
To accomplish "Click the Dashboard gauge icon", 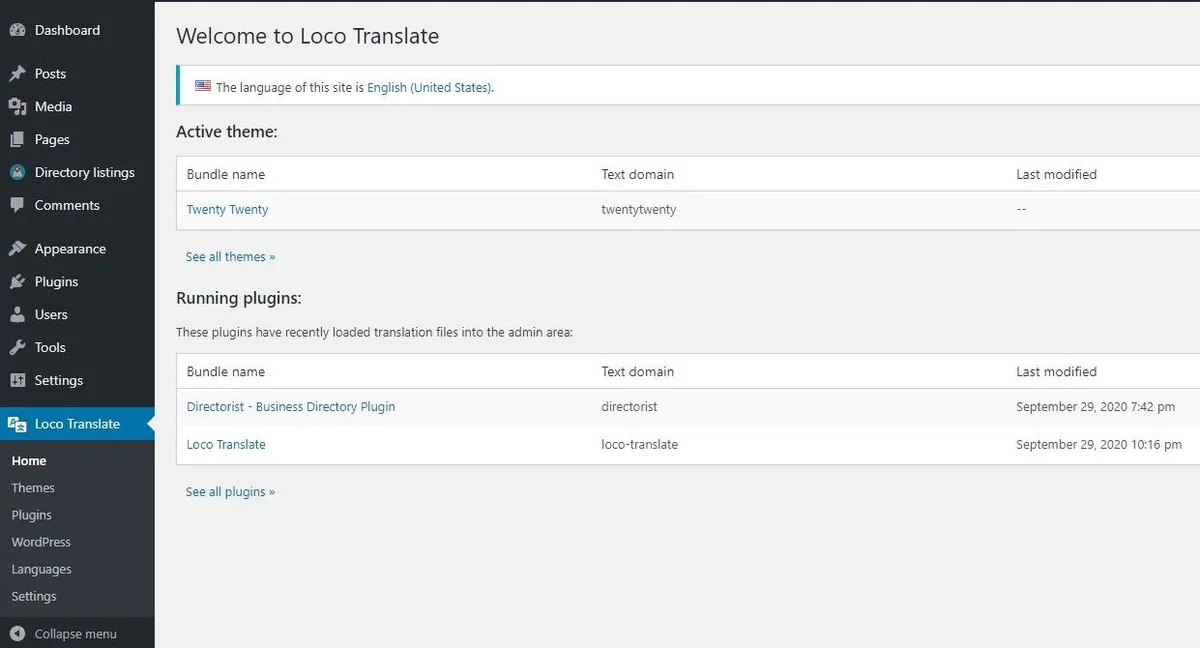I will 17,31.
